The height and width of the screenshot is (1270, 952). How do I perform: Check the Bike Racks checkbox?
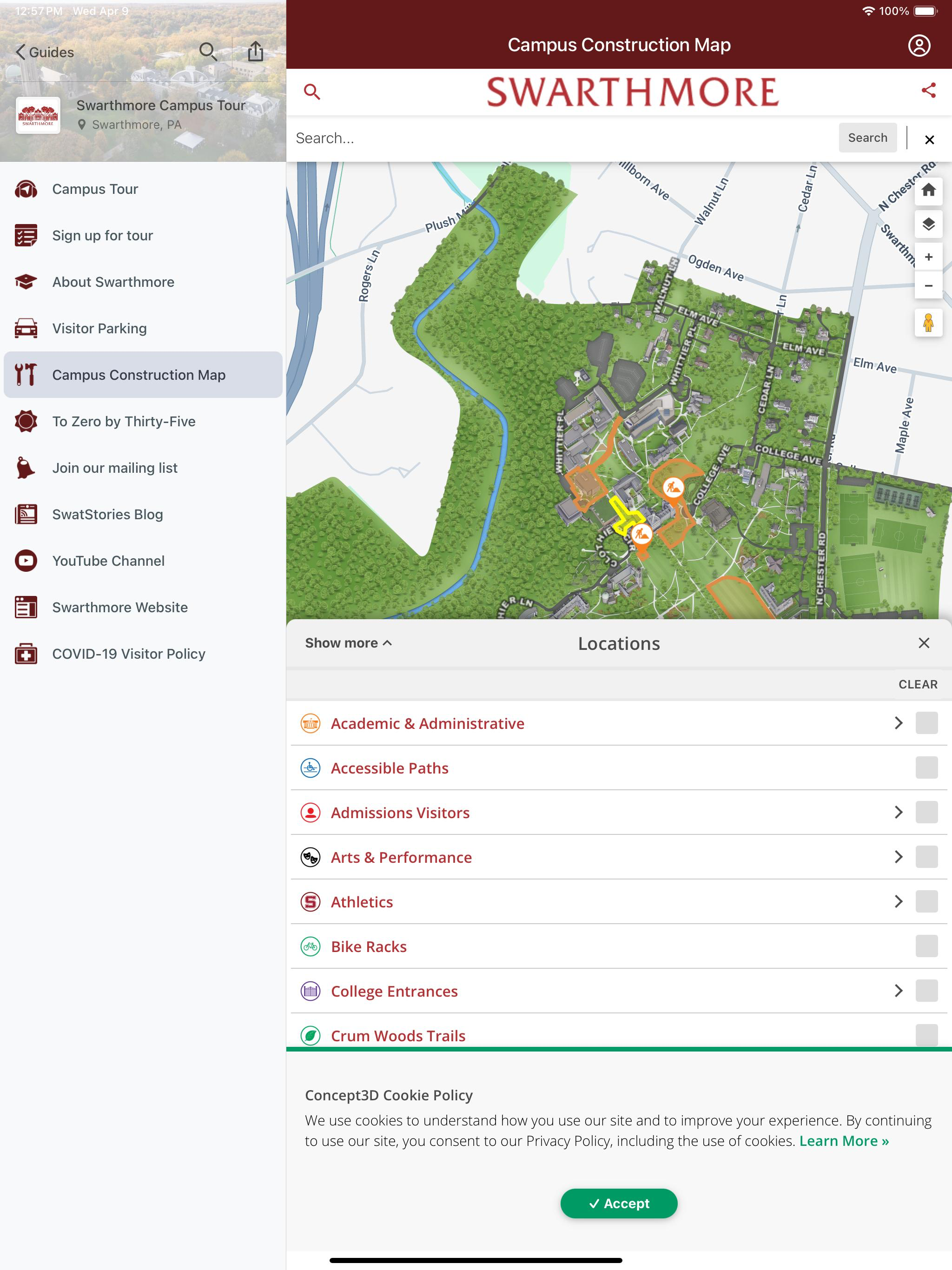[926, 946]
